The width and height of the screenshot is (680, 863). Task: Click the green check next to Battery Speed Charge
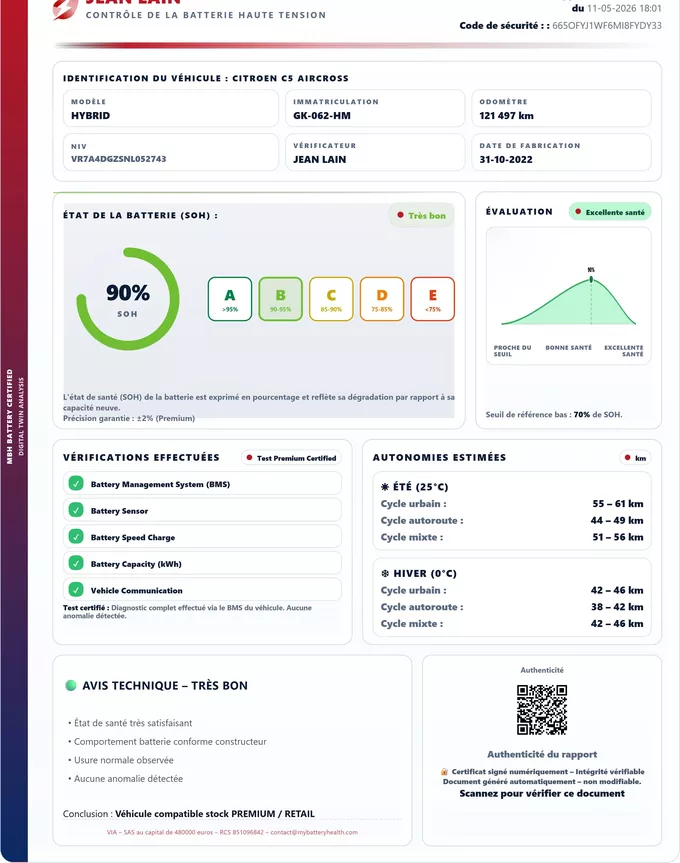(76, 537)
